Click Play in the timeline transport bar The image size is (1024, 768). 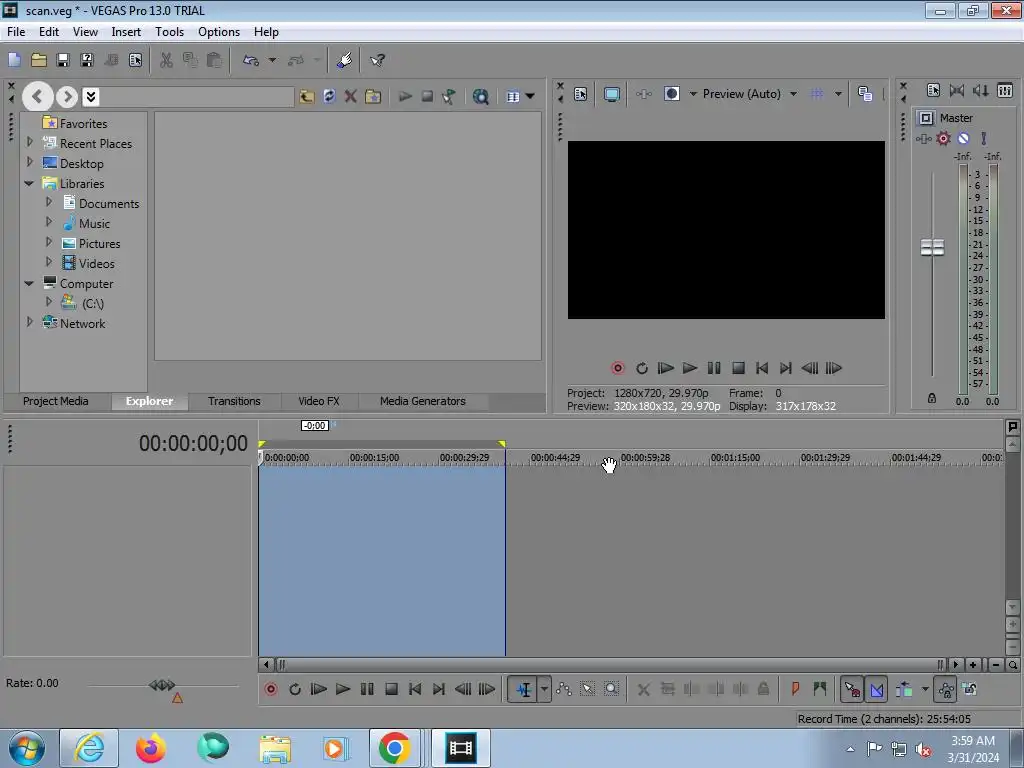[342, 689]
